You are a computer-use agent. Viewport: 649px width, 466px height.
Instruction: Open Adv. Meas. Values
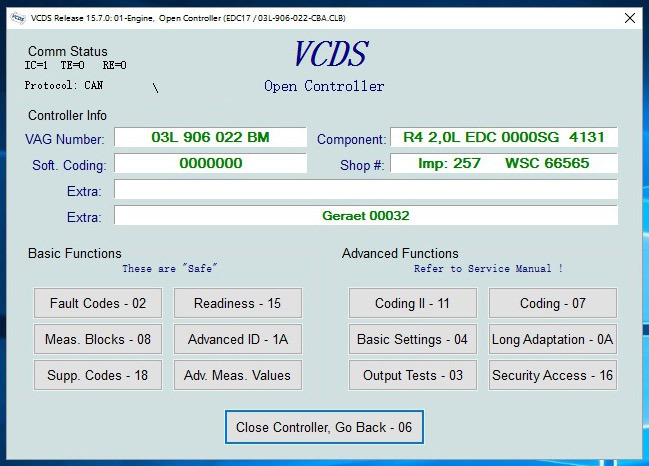(x=238, y=375)
